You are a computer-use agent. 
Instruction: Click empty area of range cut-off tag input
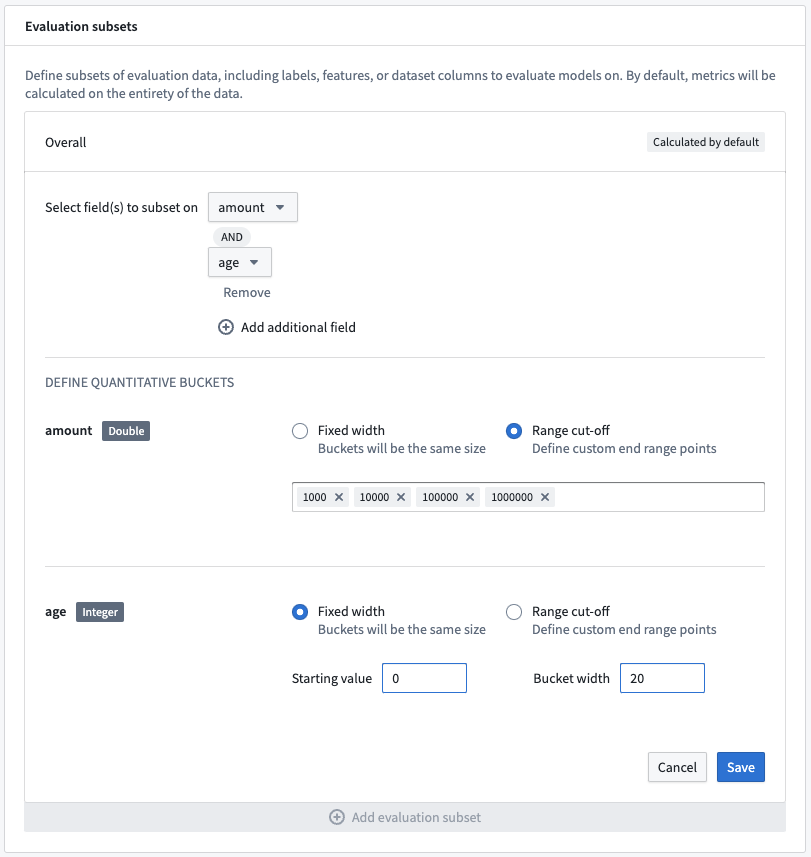pos(659,497)
